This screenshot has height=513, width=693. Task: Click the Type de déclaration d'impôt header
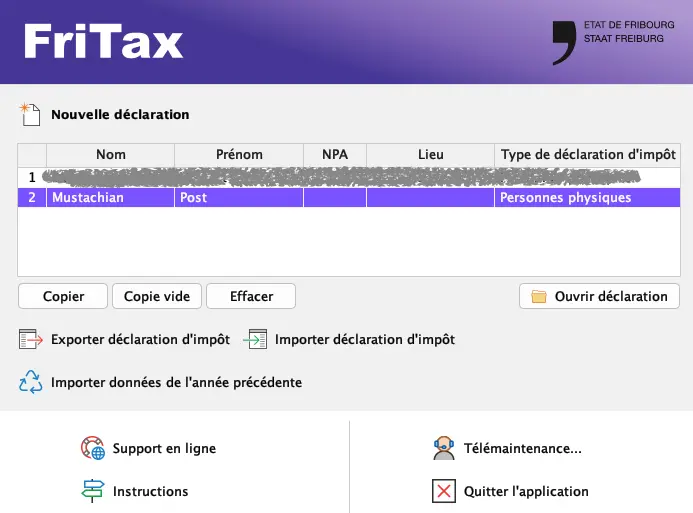[x=587, y=155]
